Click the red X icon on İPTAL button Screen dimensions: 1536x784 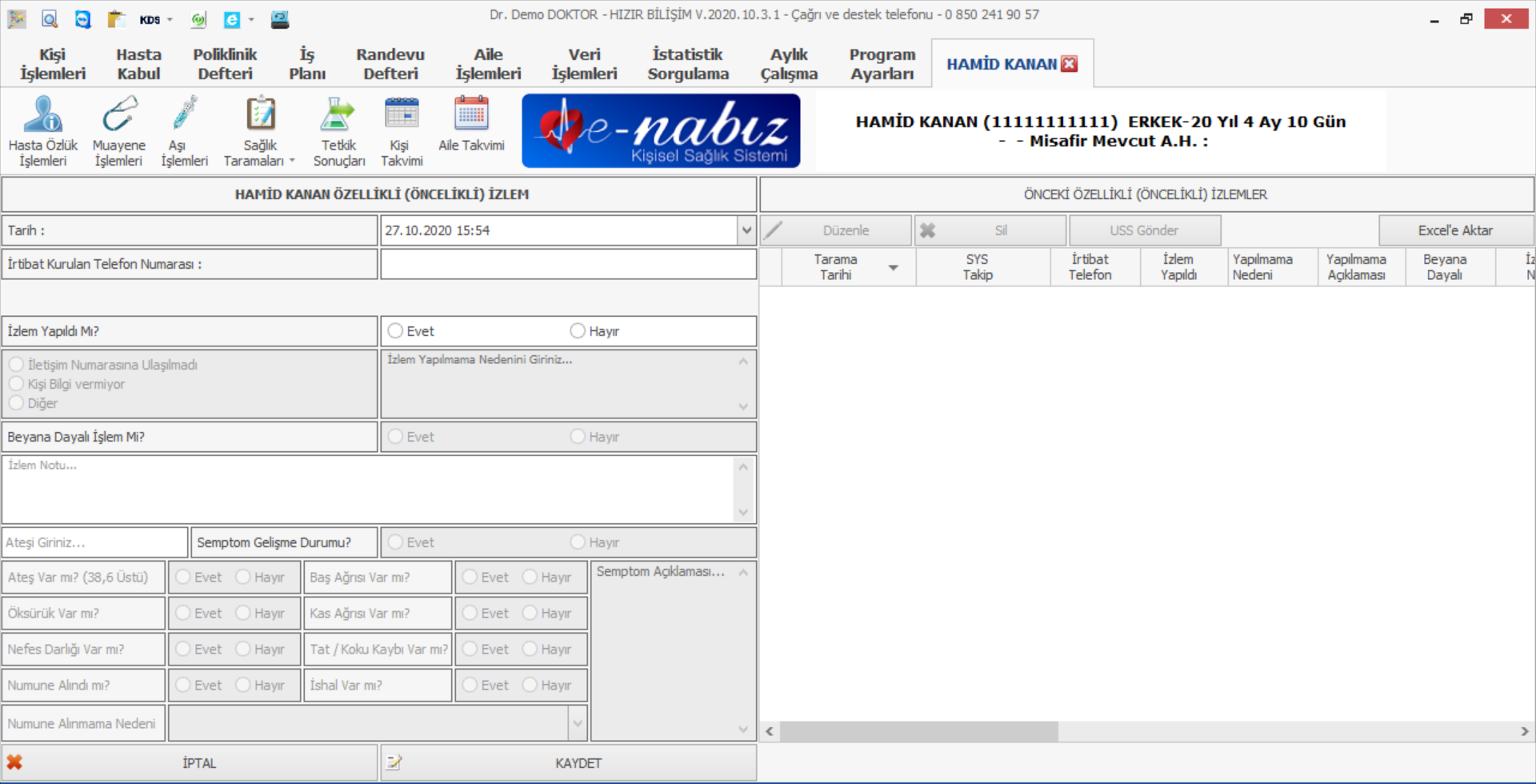tap(14, 762)
